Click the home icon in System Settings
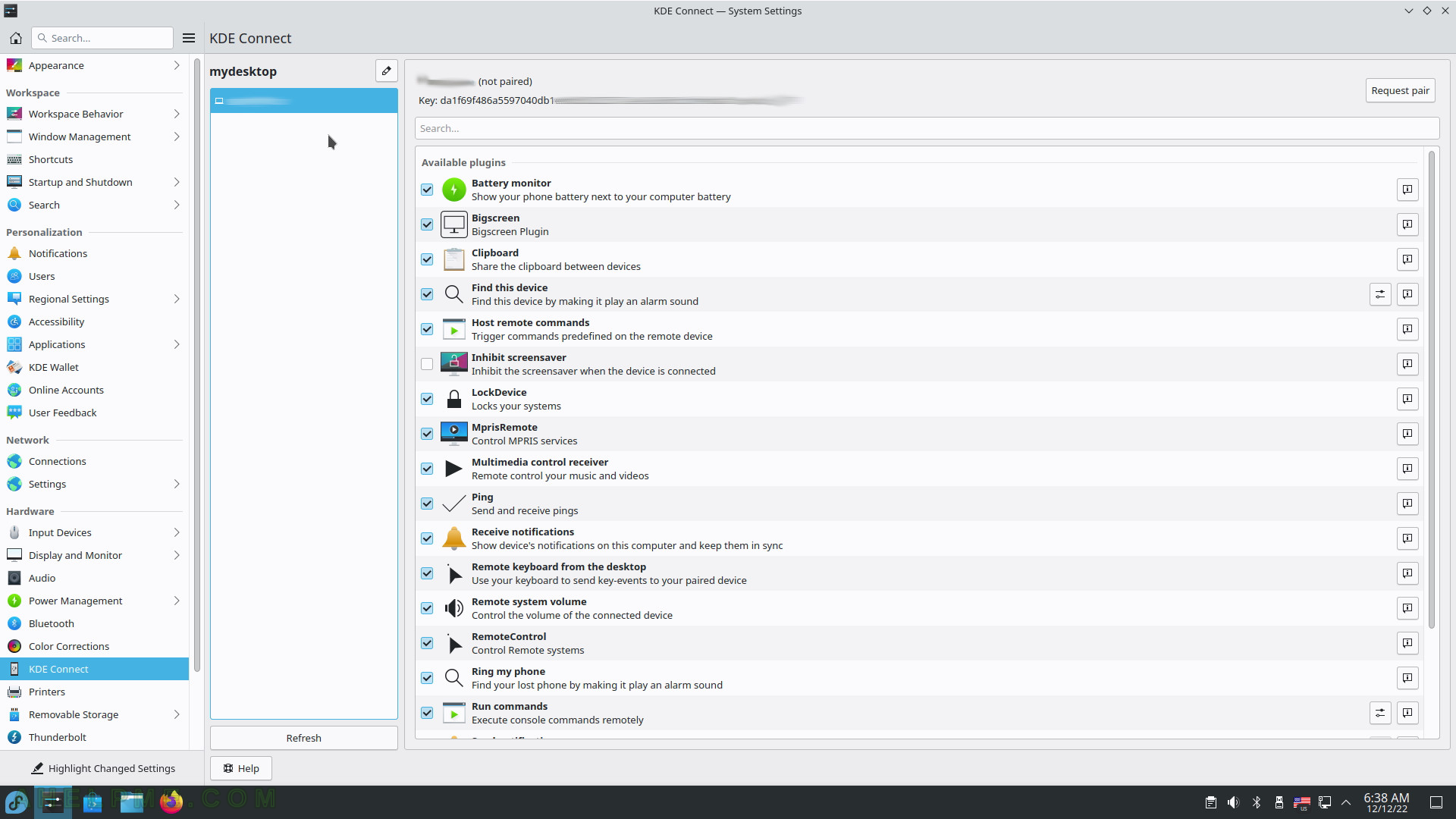The image size is (1456, 819). [15, 38]
